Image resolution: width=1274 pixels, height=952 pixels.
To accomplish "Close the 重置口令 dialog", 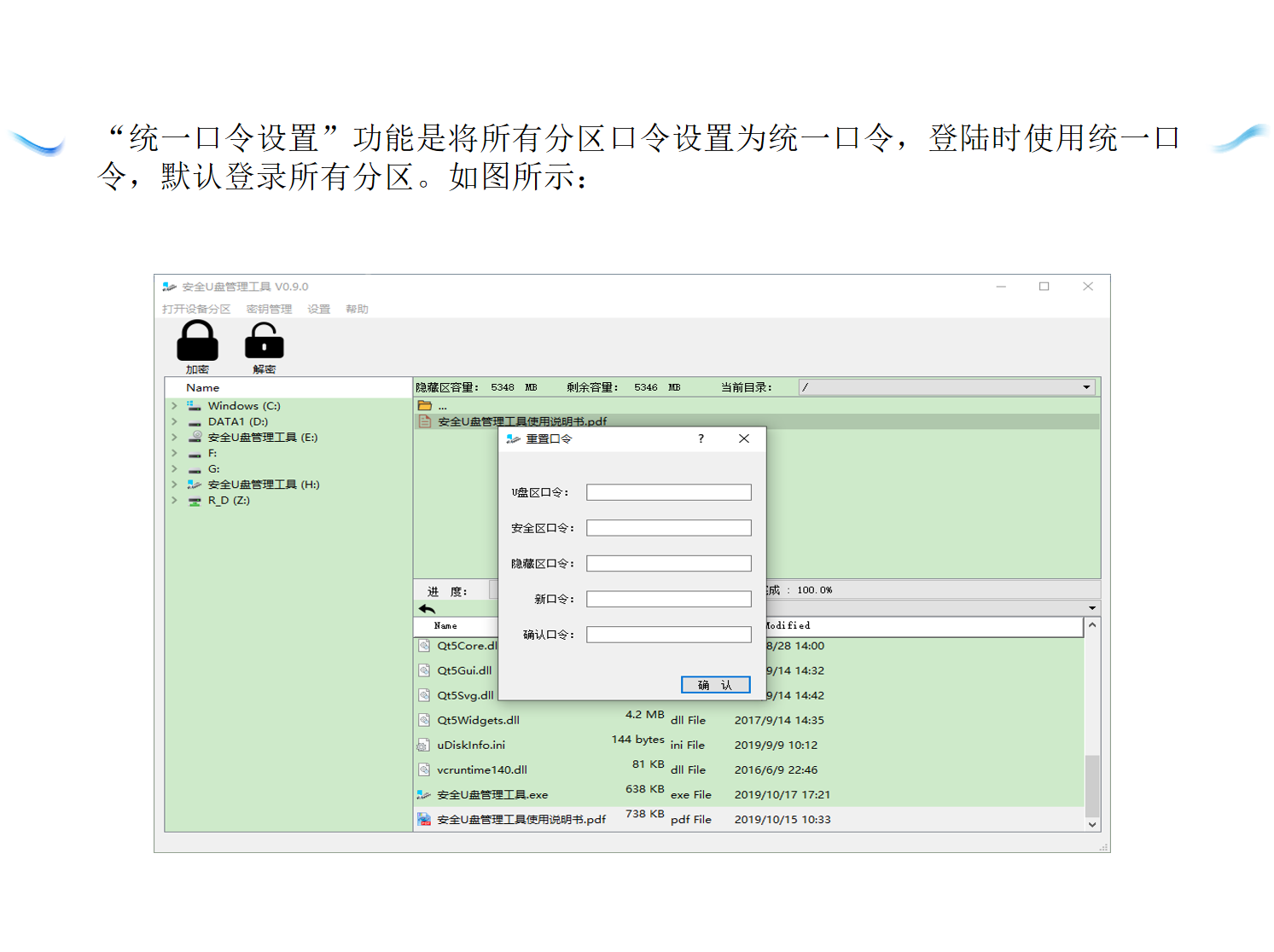I will point(744,438).
